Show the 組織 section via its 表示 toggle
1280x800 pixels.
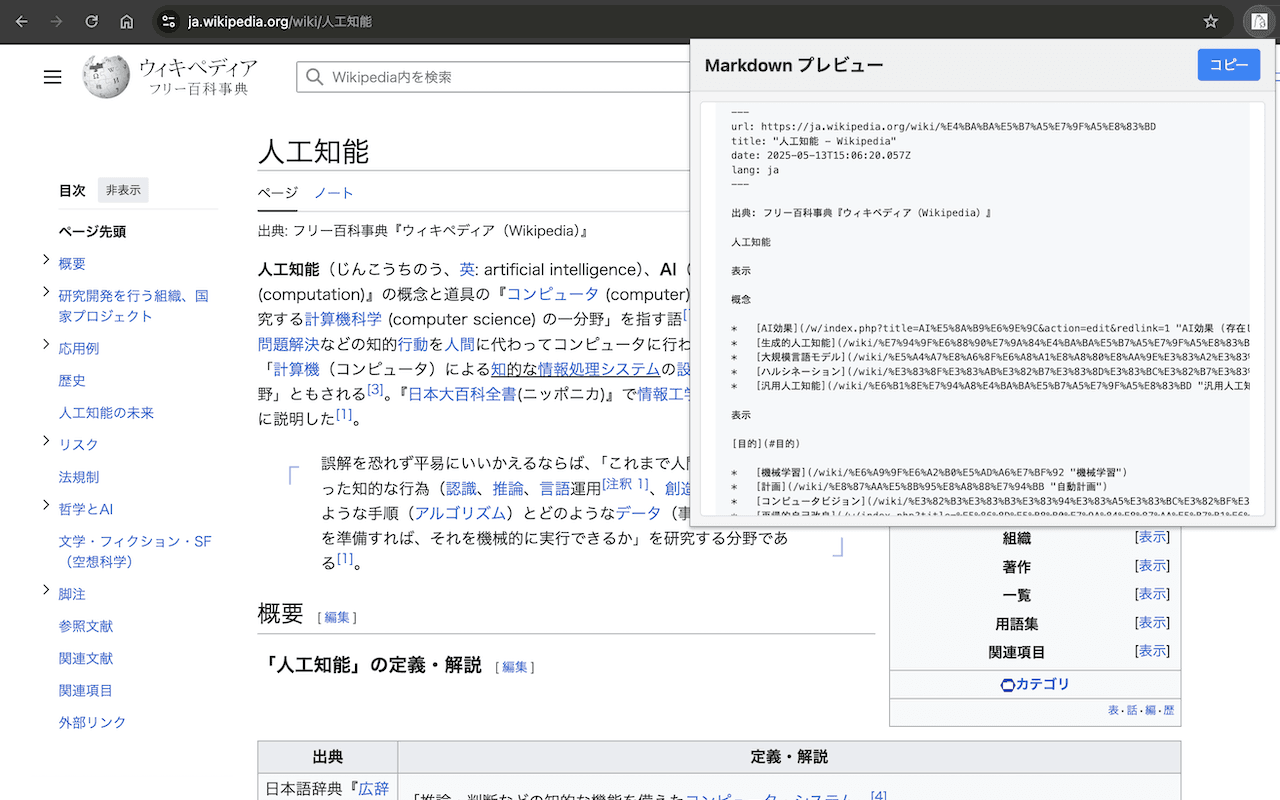[x=1151, y=537]
